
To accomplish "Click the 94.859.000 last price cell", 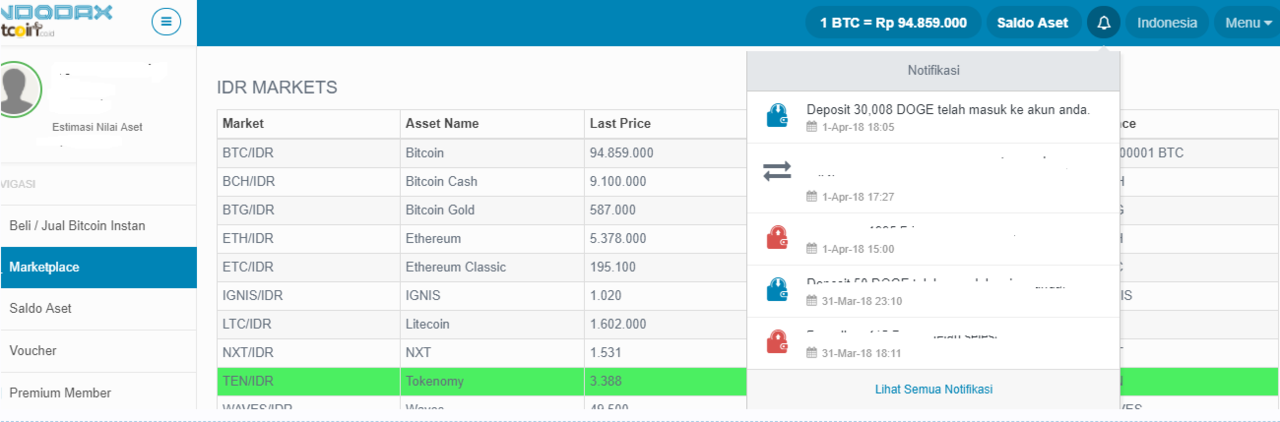I will (665, 153).
